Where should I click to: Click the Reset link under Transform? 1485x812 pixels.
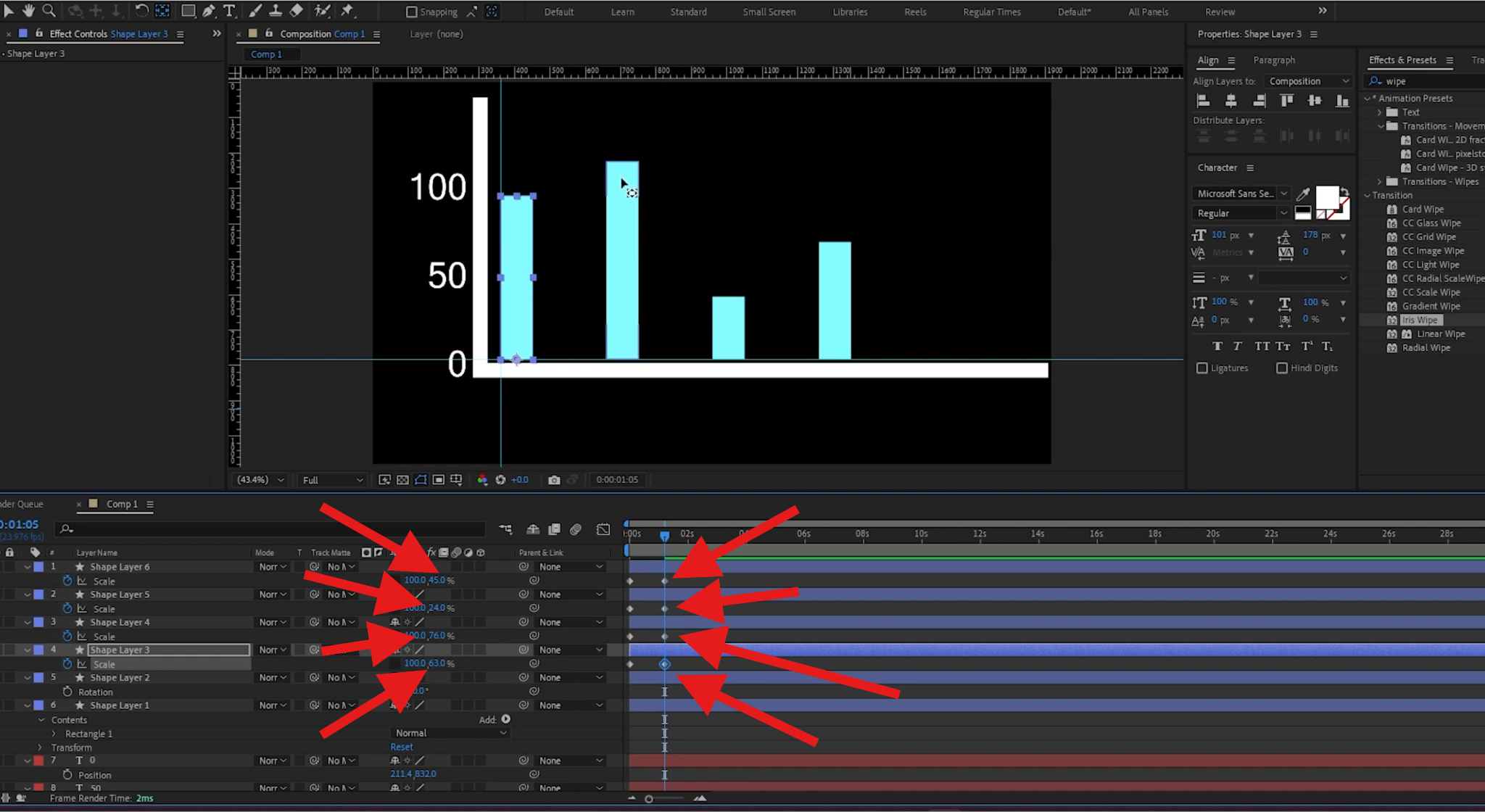pyautogui.click(x=401, y=746)
